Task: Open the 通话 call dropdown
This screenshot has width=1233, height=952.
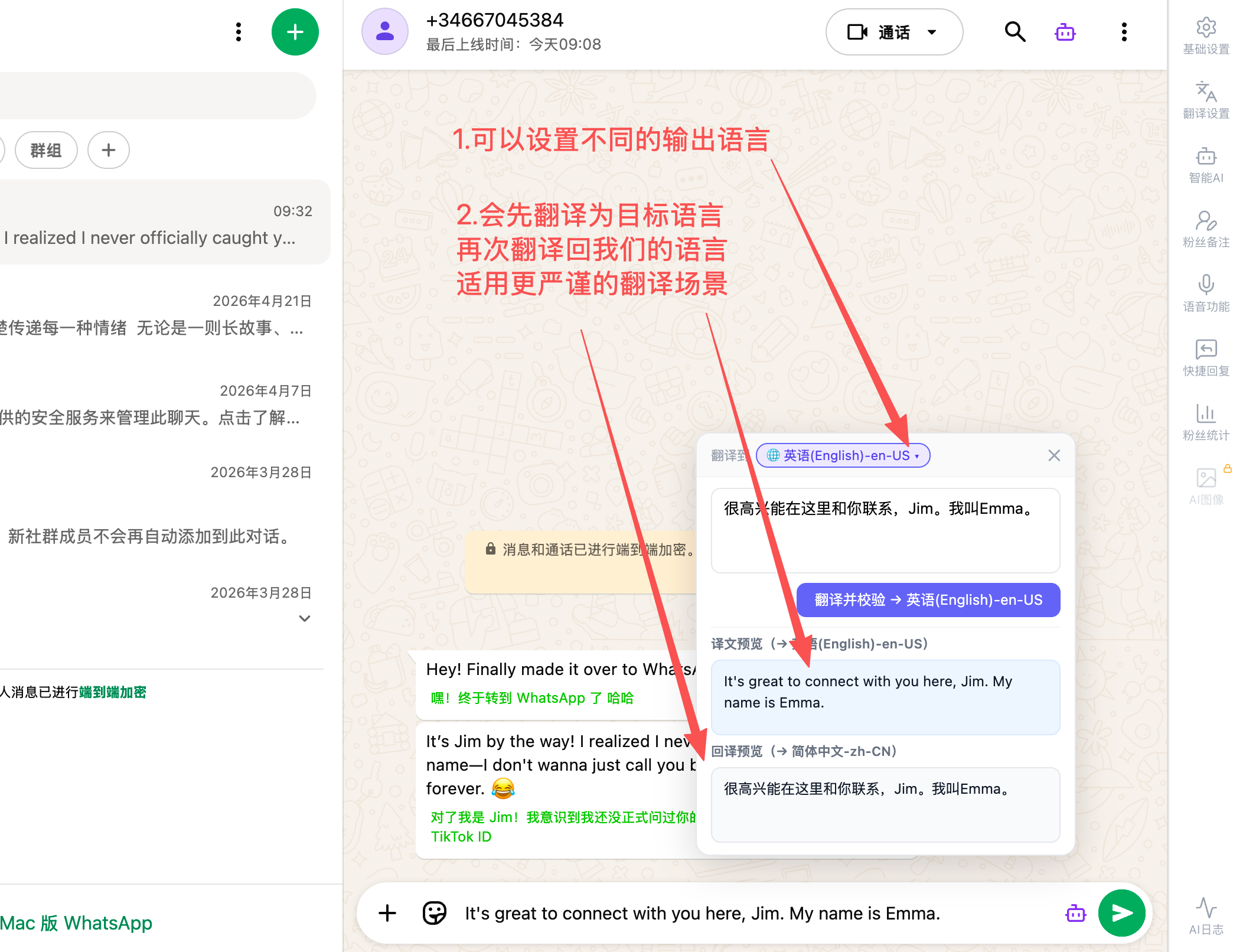Action: click(894, 32)
